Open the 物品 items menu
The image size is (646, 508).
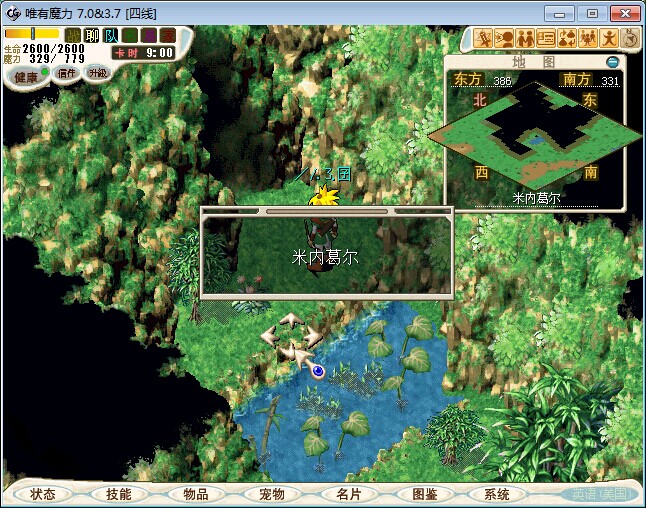coord(195,494)
